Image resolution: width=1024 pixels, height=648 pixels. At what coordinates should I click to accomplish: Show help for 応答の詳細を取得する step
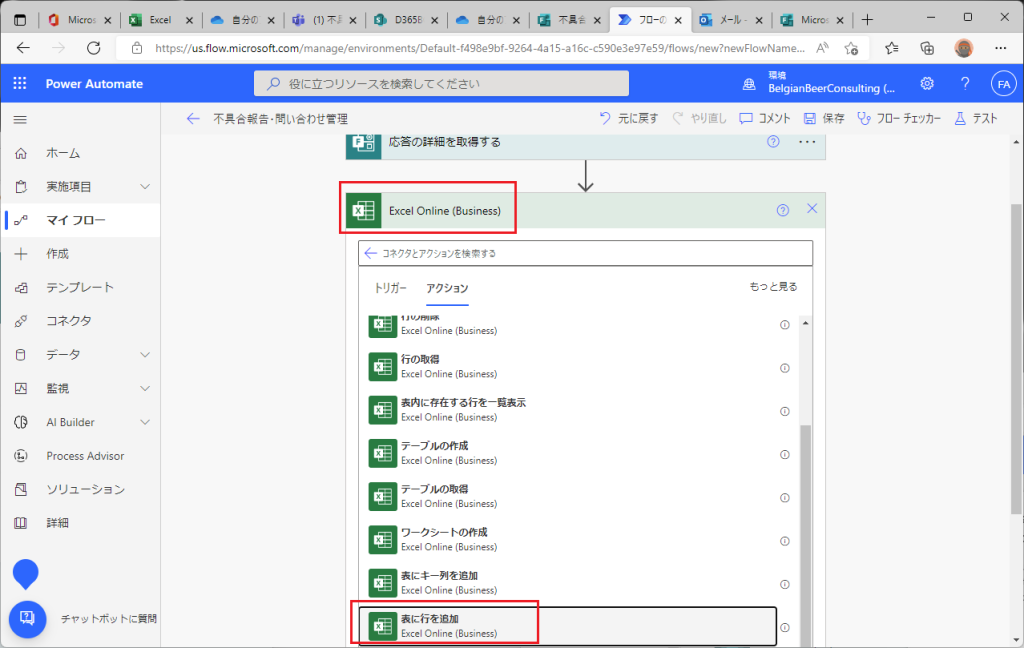(x=773, y=142)
